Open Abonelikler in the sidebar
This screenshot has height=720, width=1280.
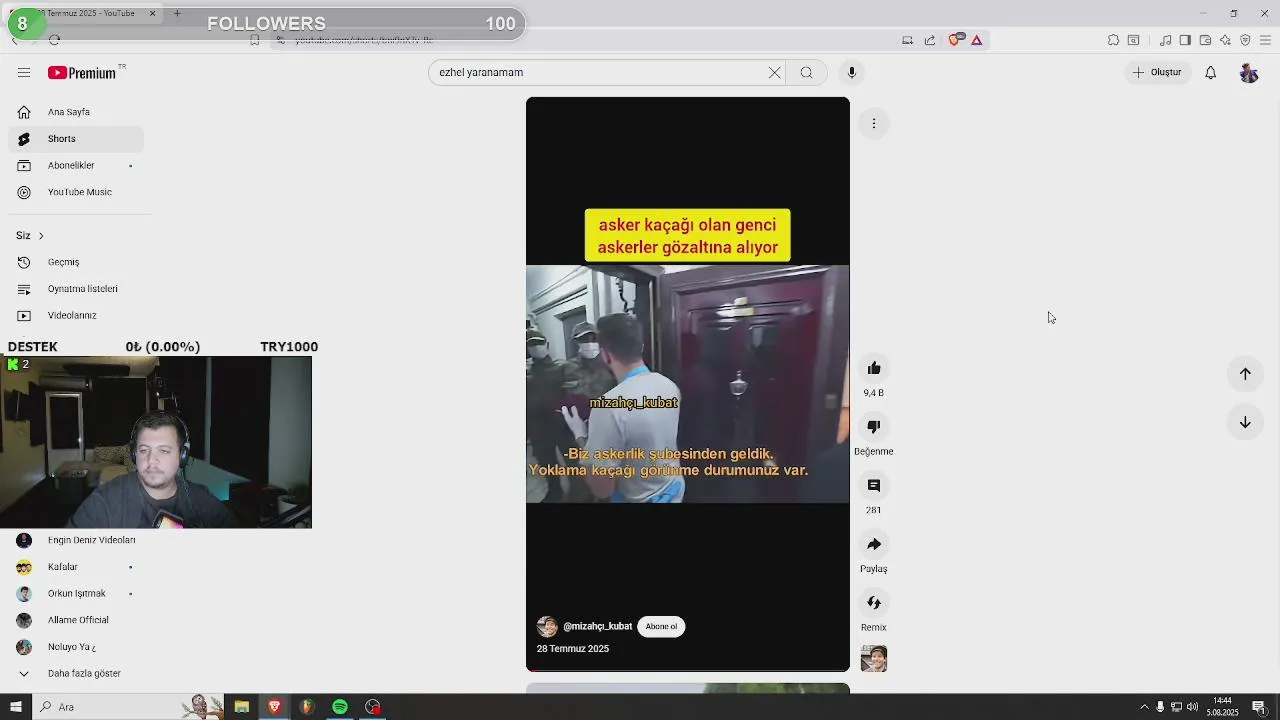click(75, 165)
